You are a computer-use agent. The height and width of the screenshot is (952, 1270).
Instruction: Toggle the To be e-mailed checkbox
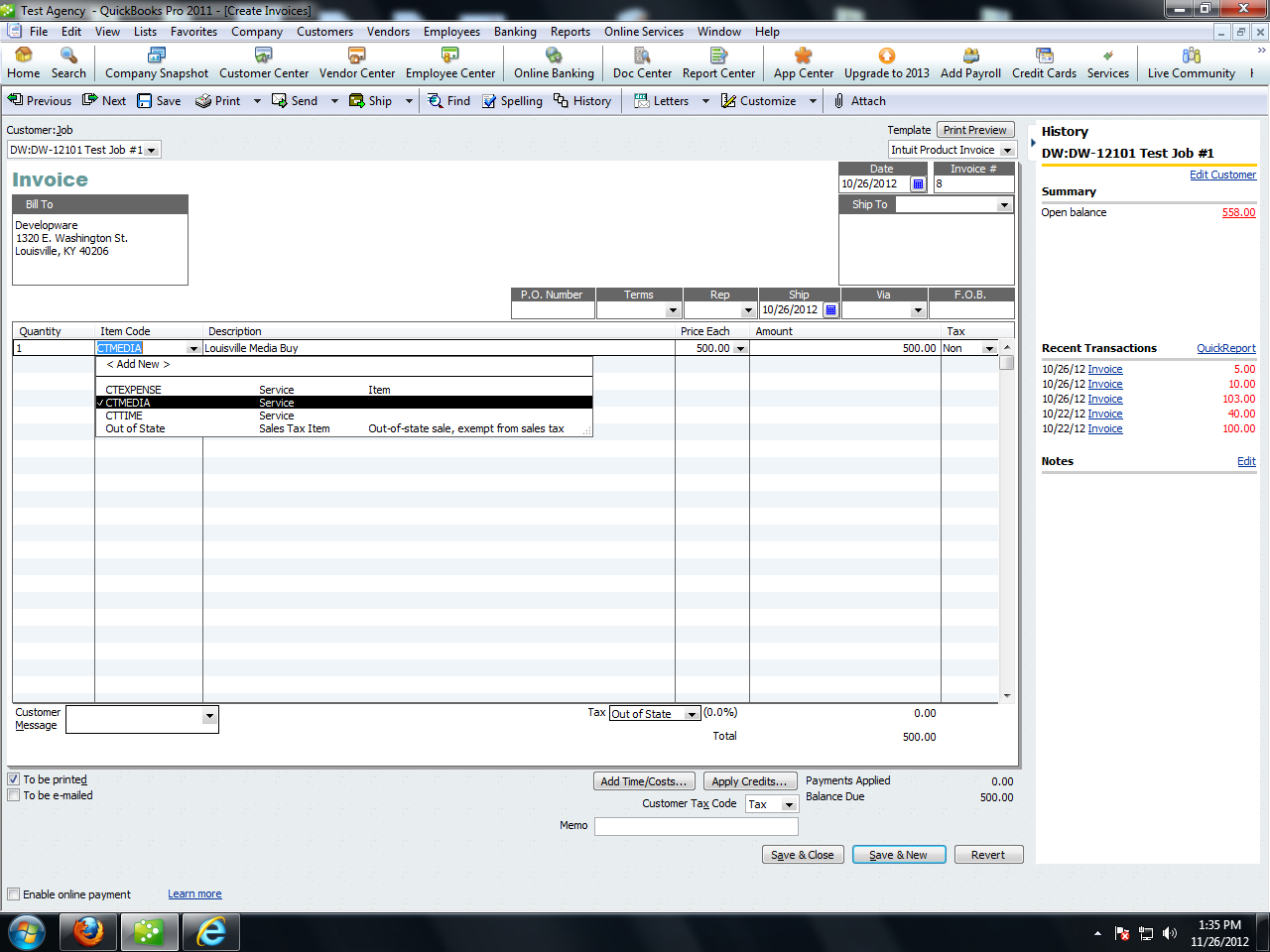14,795
